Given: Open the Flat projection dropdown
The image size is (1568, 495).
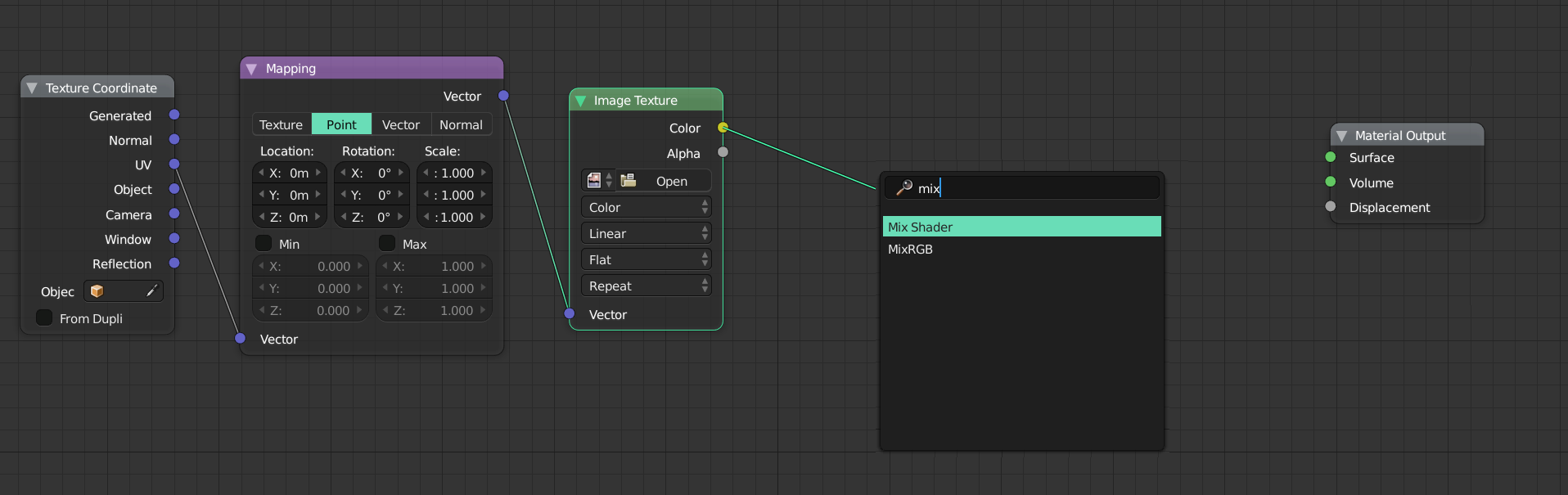Looking at the screenshot, I should (647, 259).
